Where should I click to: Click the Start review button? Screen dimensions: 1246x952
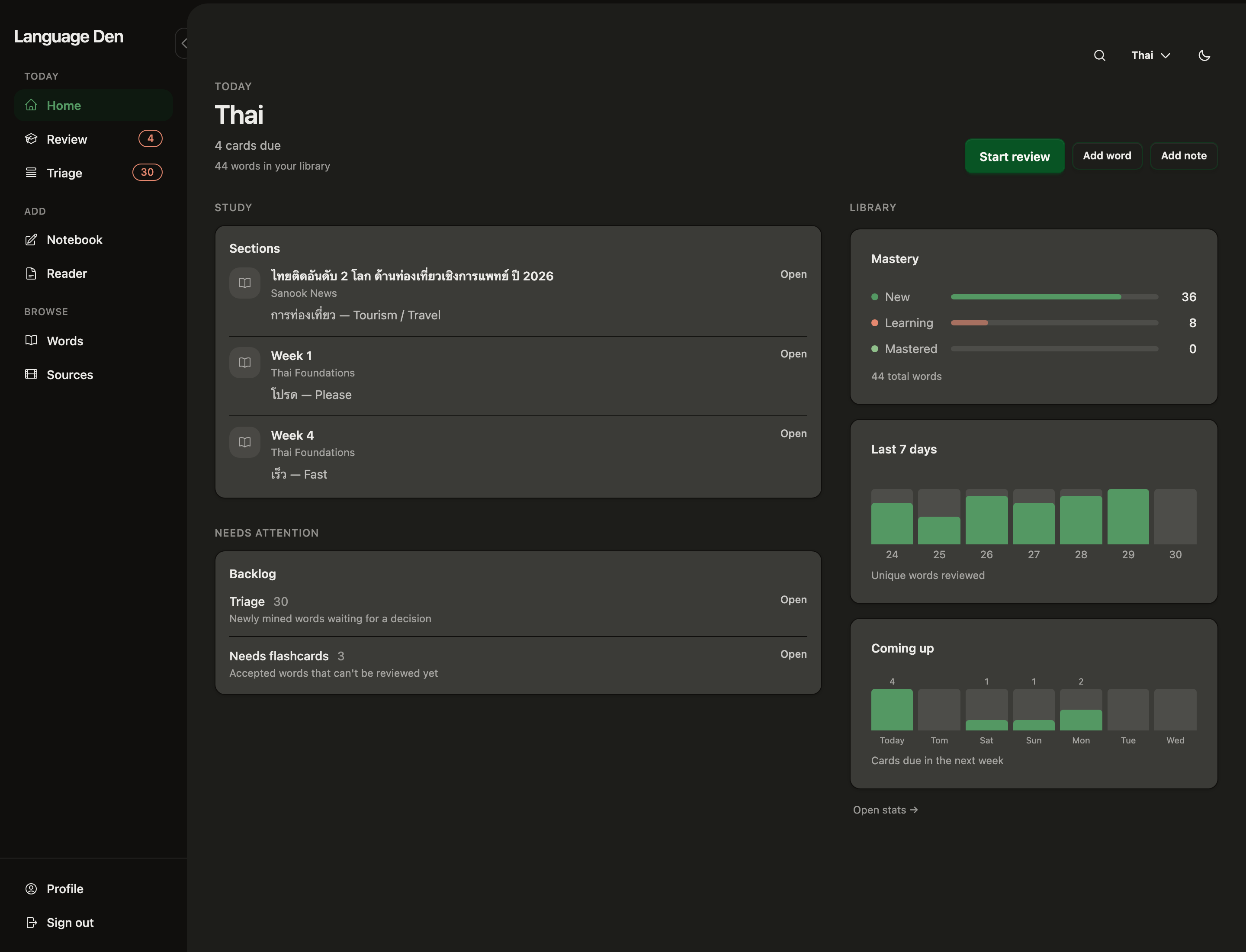tap(1014, 156)
